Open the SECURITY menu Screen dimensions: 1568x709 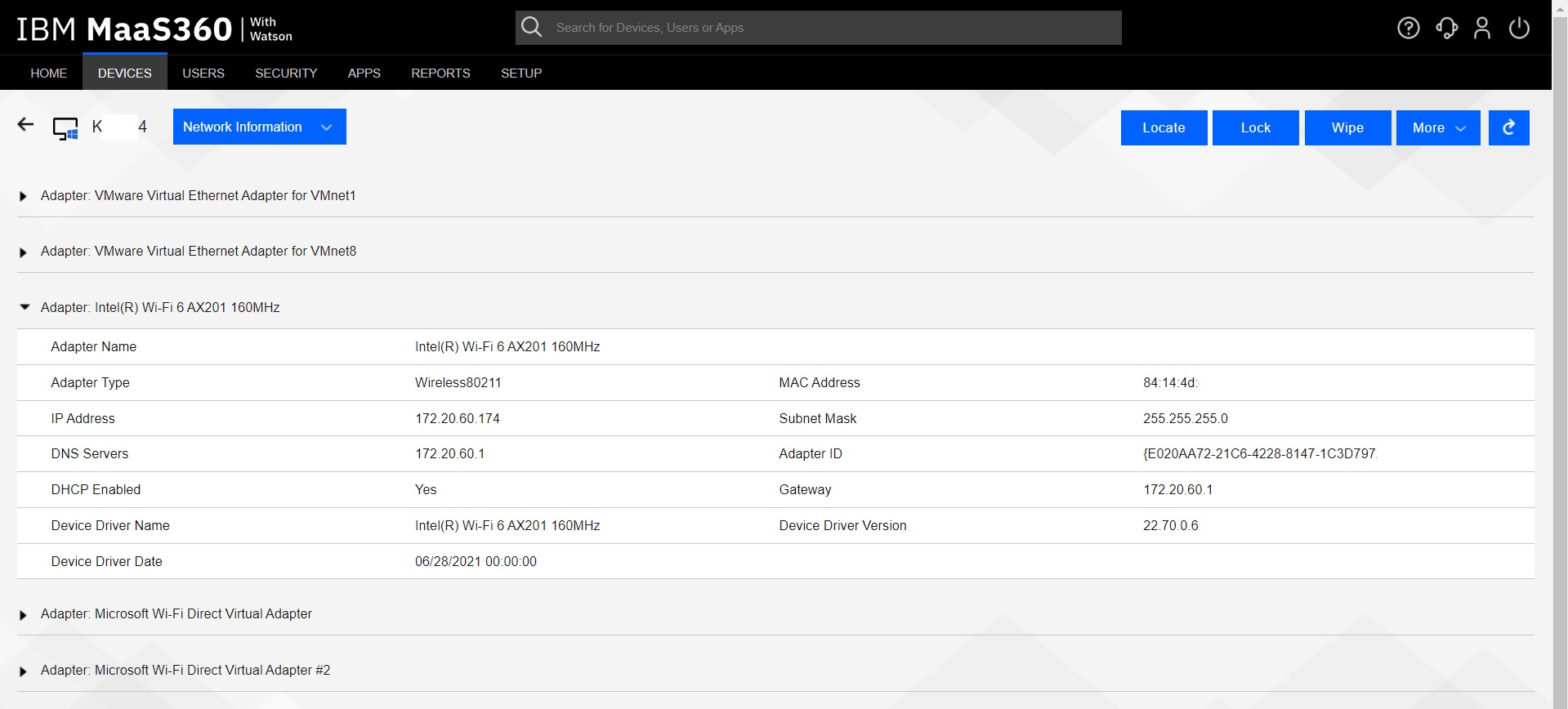[x=286, y=73]
